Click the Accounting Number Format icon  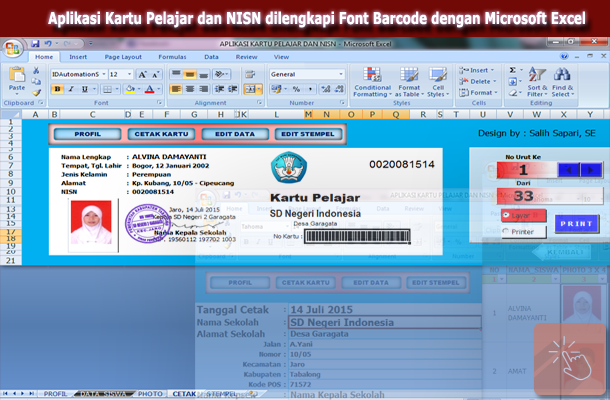pyautogui.click(x=277, y=89)
